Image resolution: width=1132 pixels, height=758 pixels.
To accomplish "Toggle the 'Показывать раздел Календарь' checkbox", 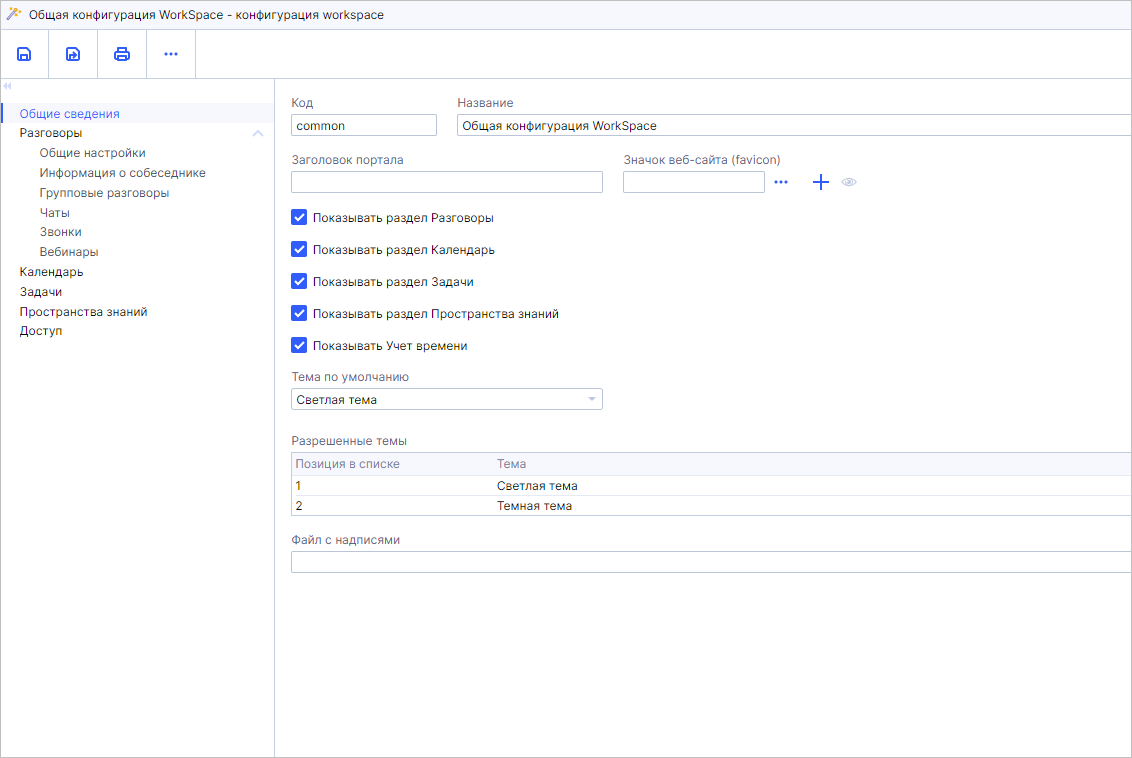I will click(299, 249).
